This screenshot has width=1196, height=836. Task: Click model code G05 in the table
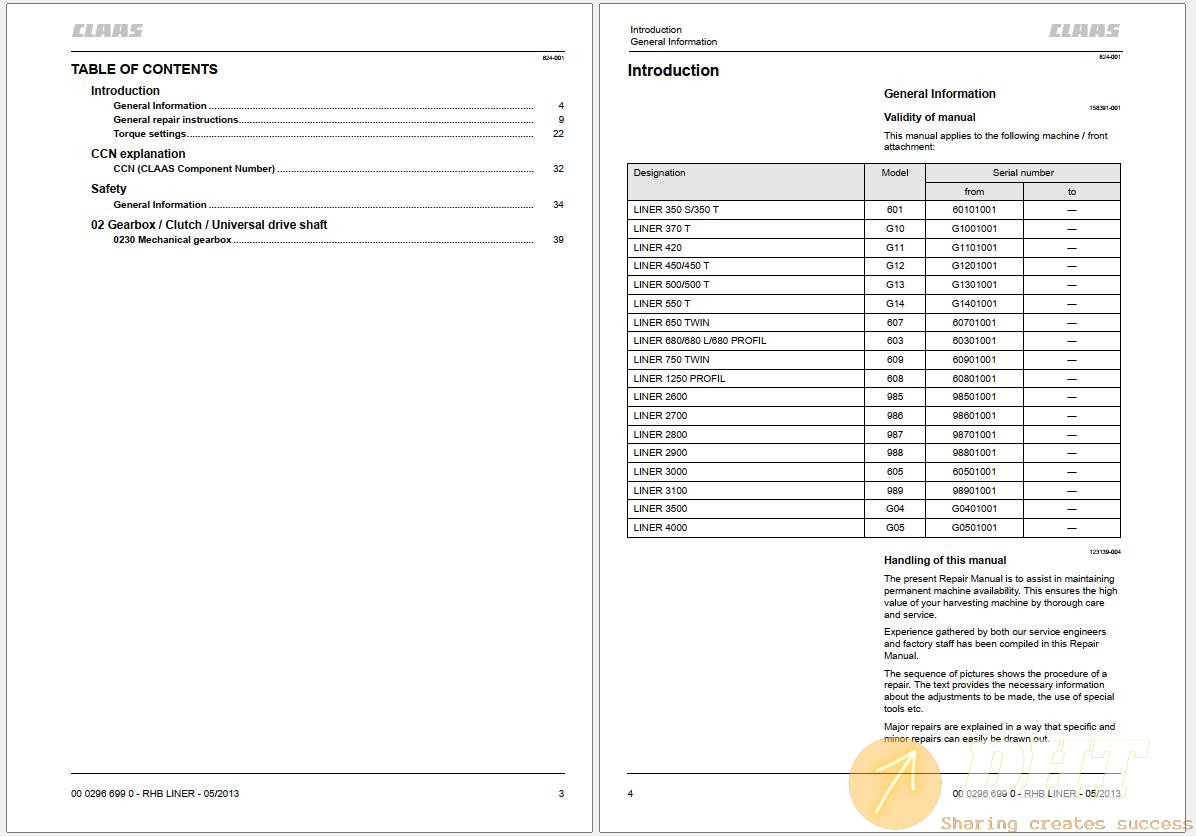pyautogui.click(x=895, y=528)
